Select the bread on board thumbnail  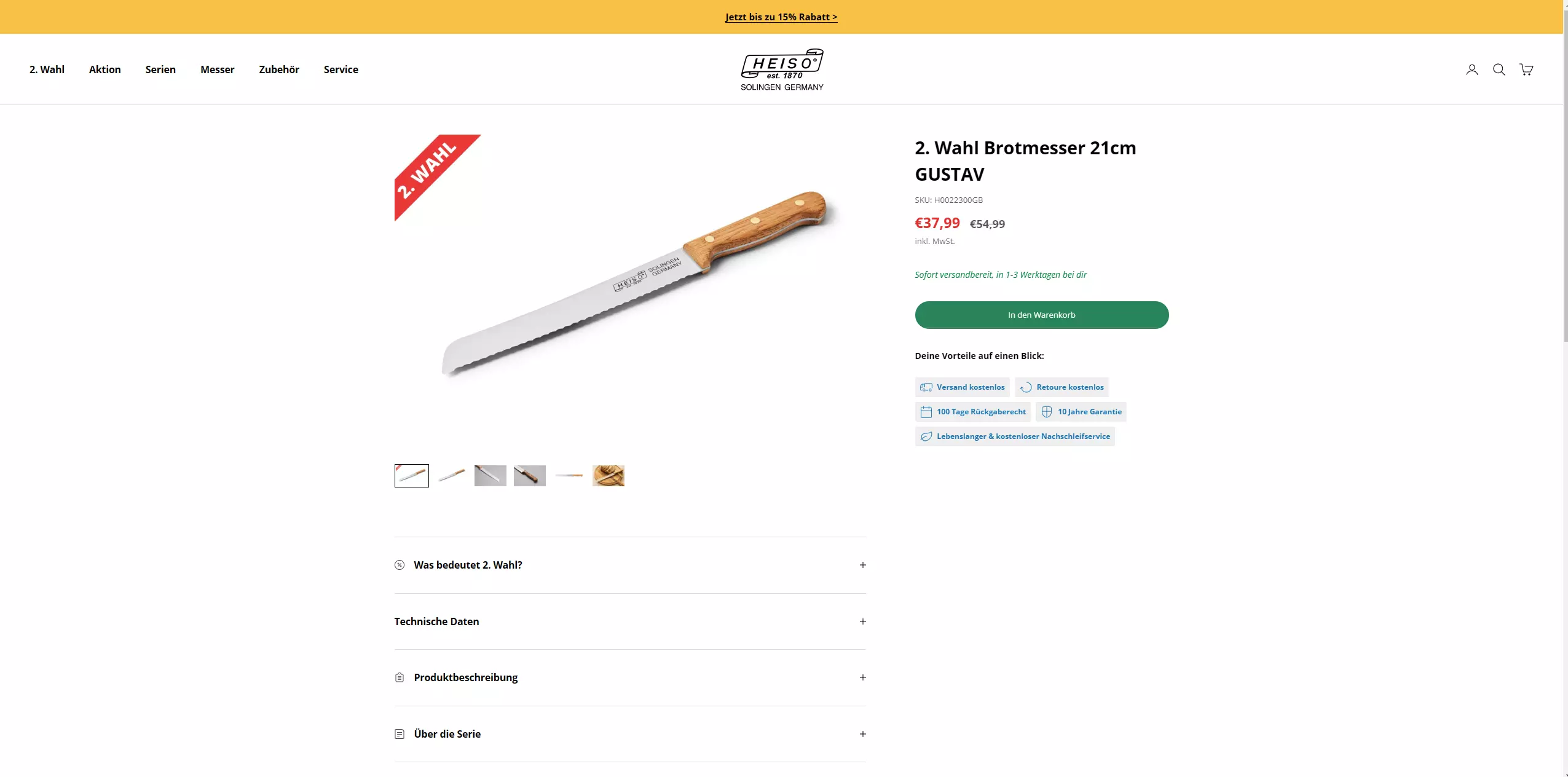tap(608, 476)
